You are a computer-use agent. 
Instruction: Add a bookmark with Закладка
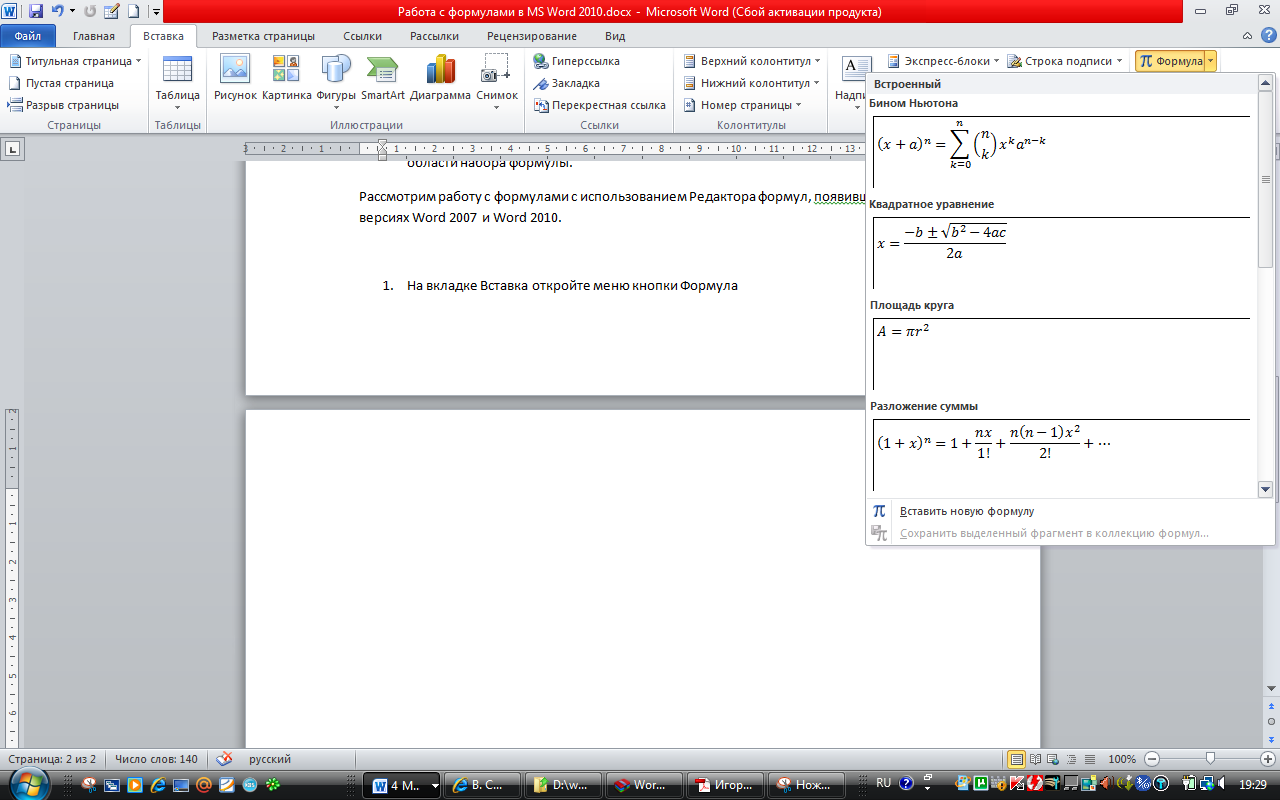(x=567, y=83)
